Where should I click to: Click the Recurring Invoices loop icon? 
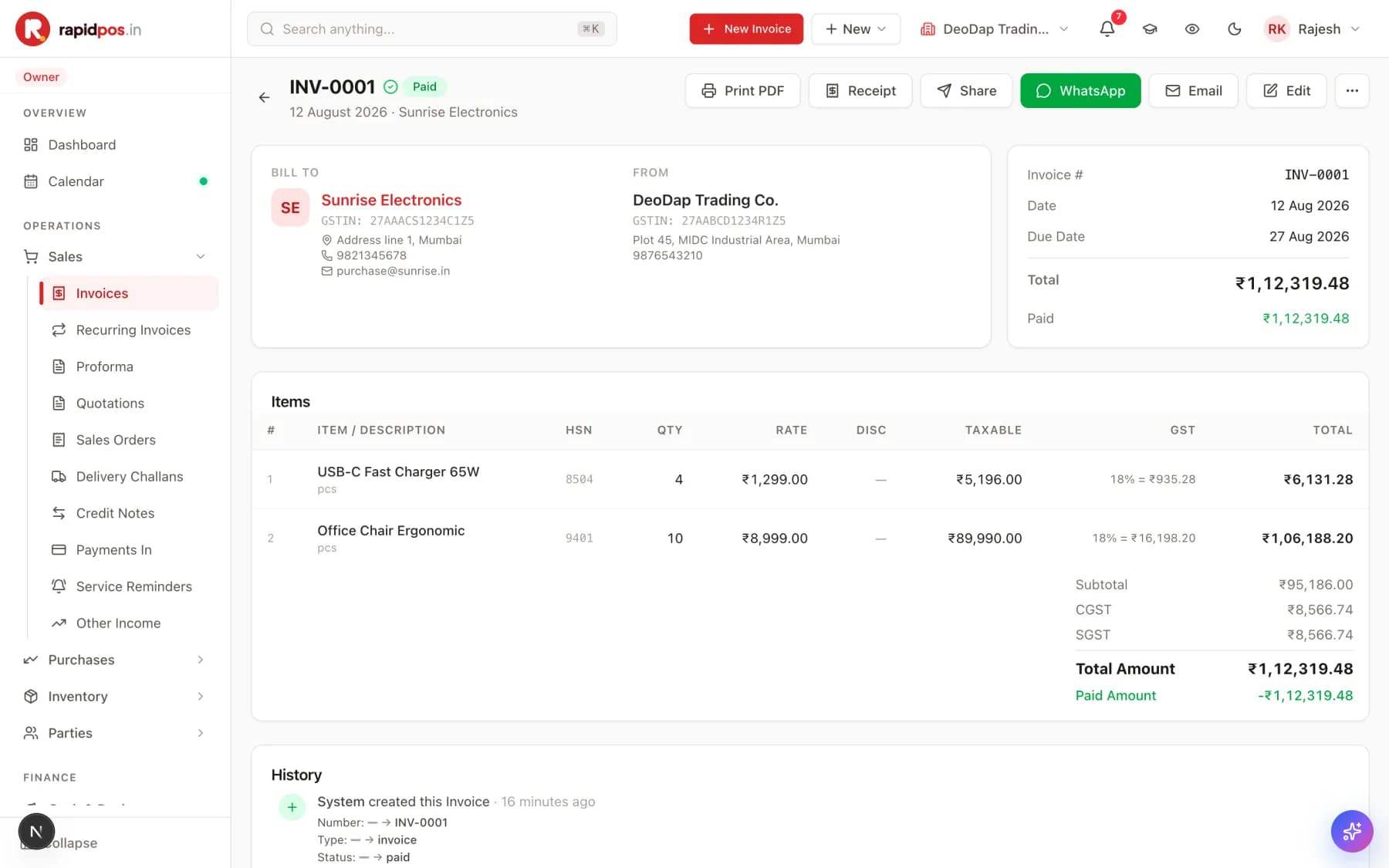(59, 329)
